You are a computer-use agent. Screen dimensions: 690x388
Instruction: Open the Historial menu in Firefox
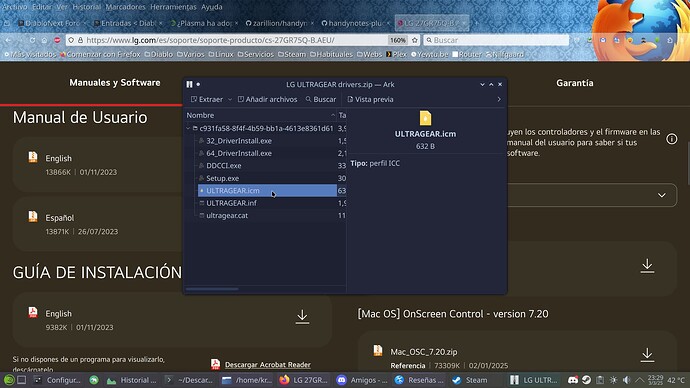coord(87,7)
